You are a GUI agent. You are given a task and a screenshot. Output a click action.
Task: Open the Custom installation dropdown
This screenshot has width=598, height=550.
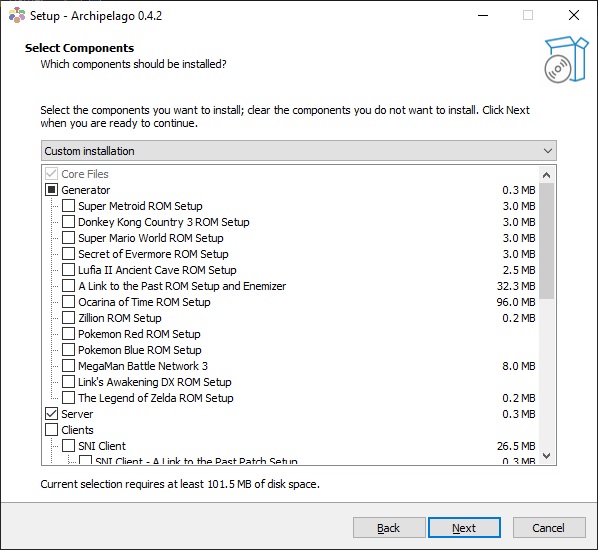299,151
